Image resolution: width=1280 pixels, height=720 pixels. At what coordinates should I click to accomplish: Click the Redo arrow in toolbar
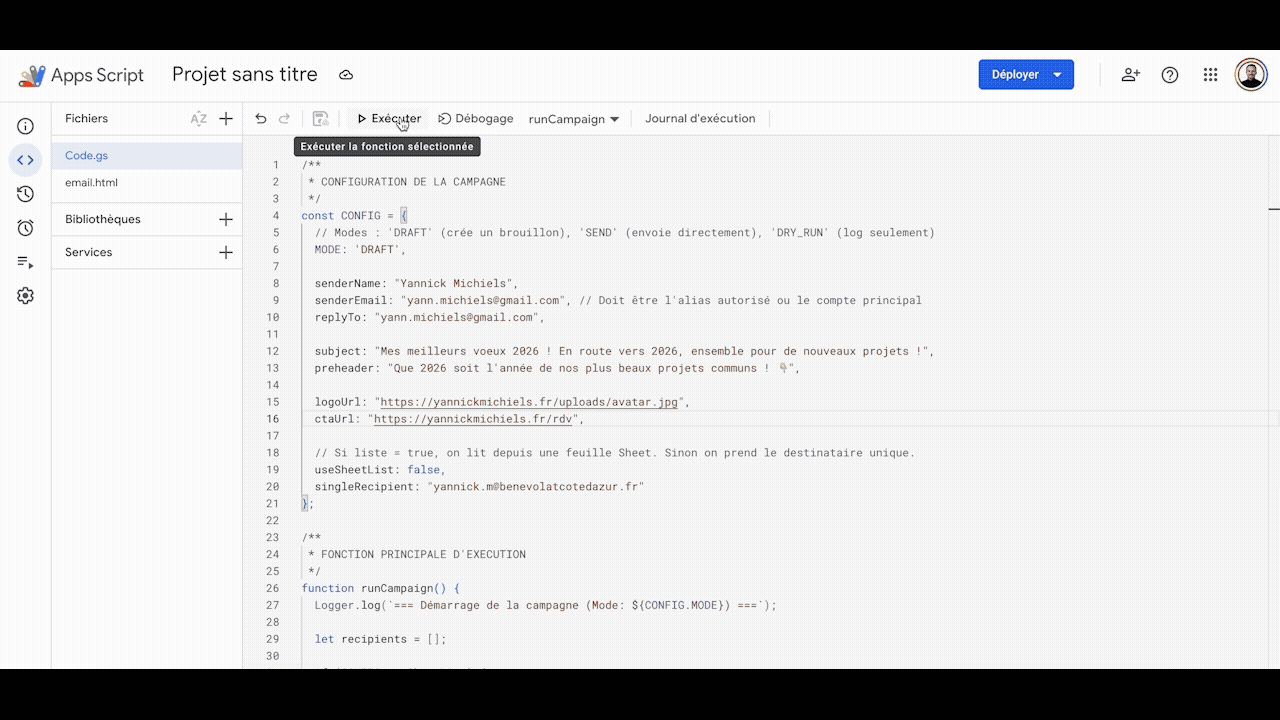click(x=285, y=119)
